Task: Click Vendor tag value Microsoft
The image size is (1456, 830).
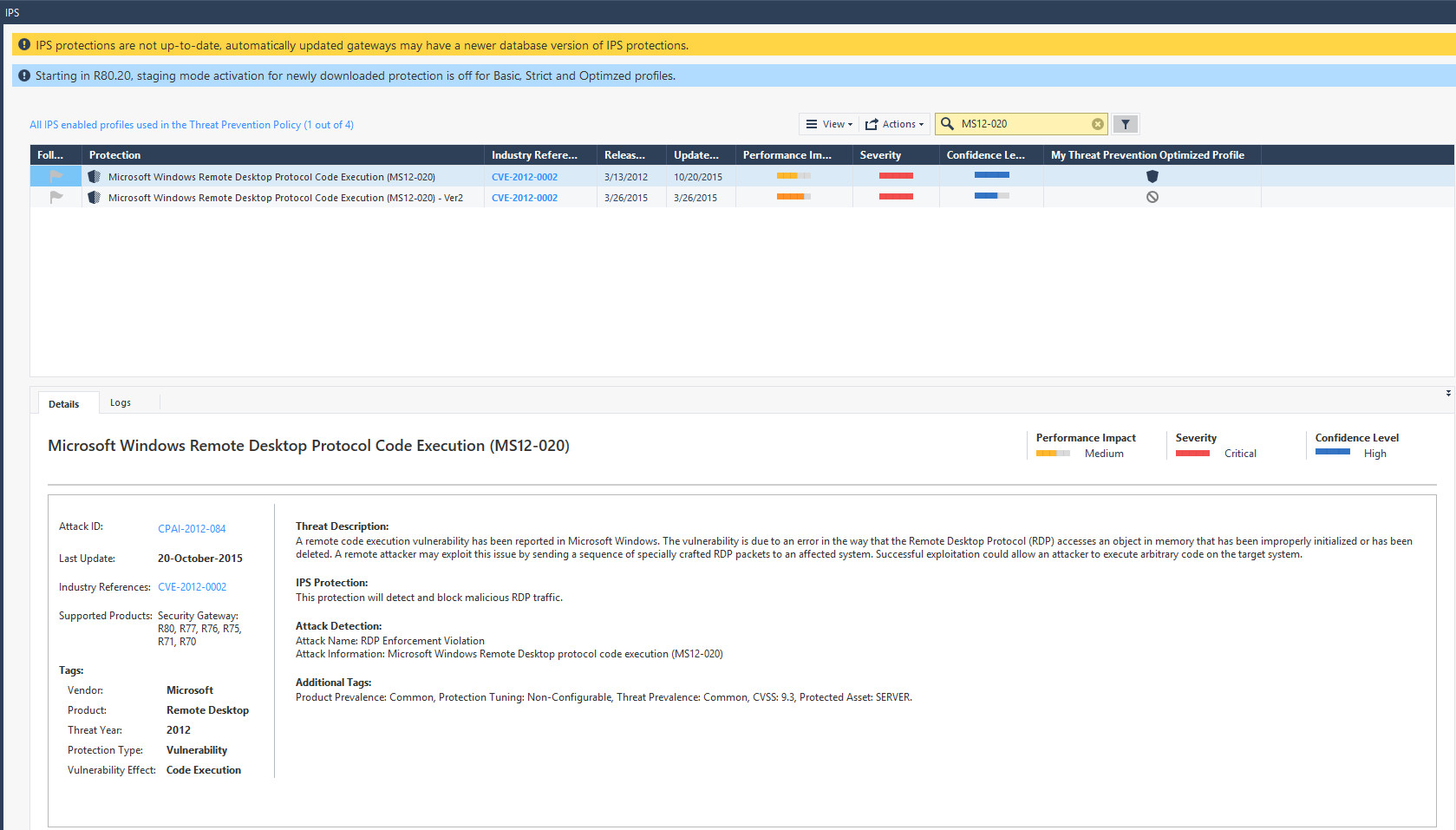Action: pos(190,690)
